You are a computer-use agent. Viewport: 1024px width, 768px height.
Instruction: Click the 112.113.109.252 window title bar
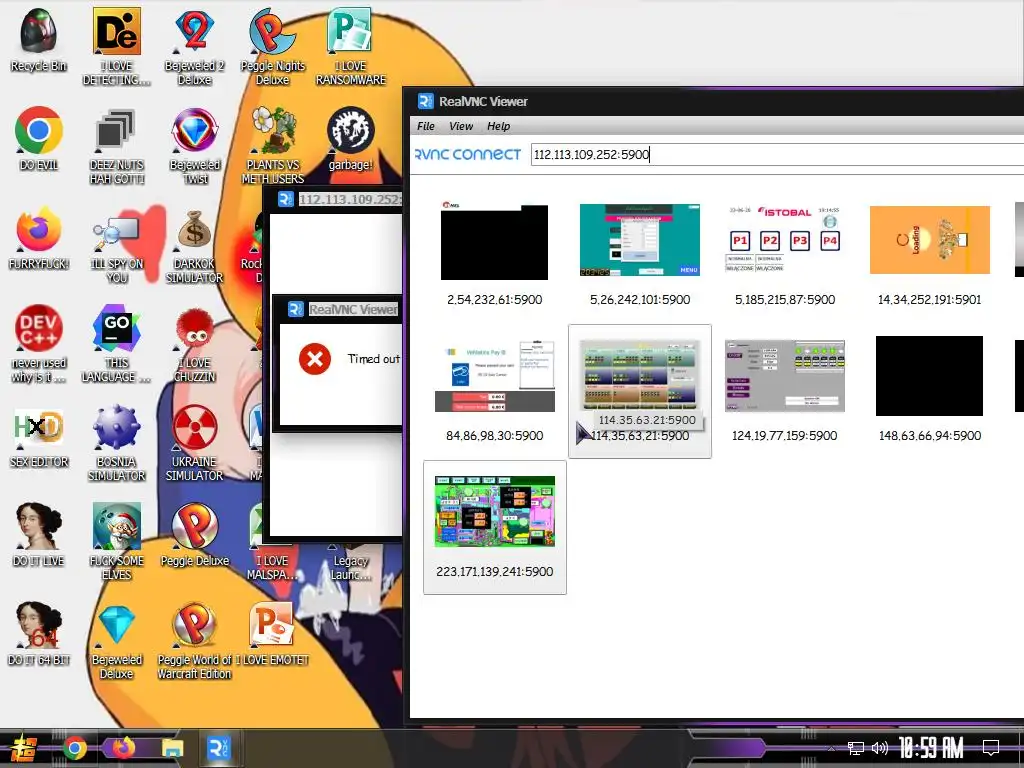coord(334,199)
